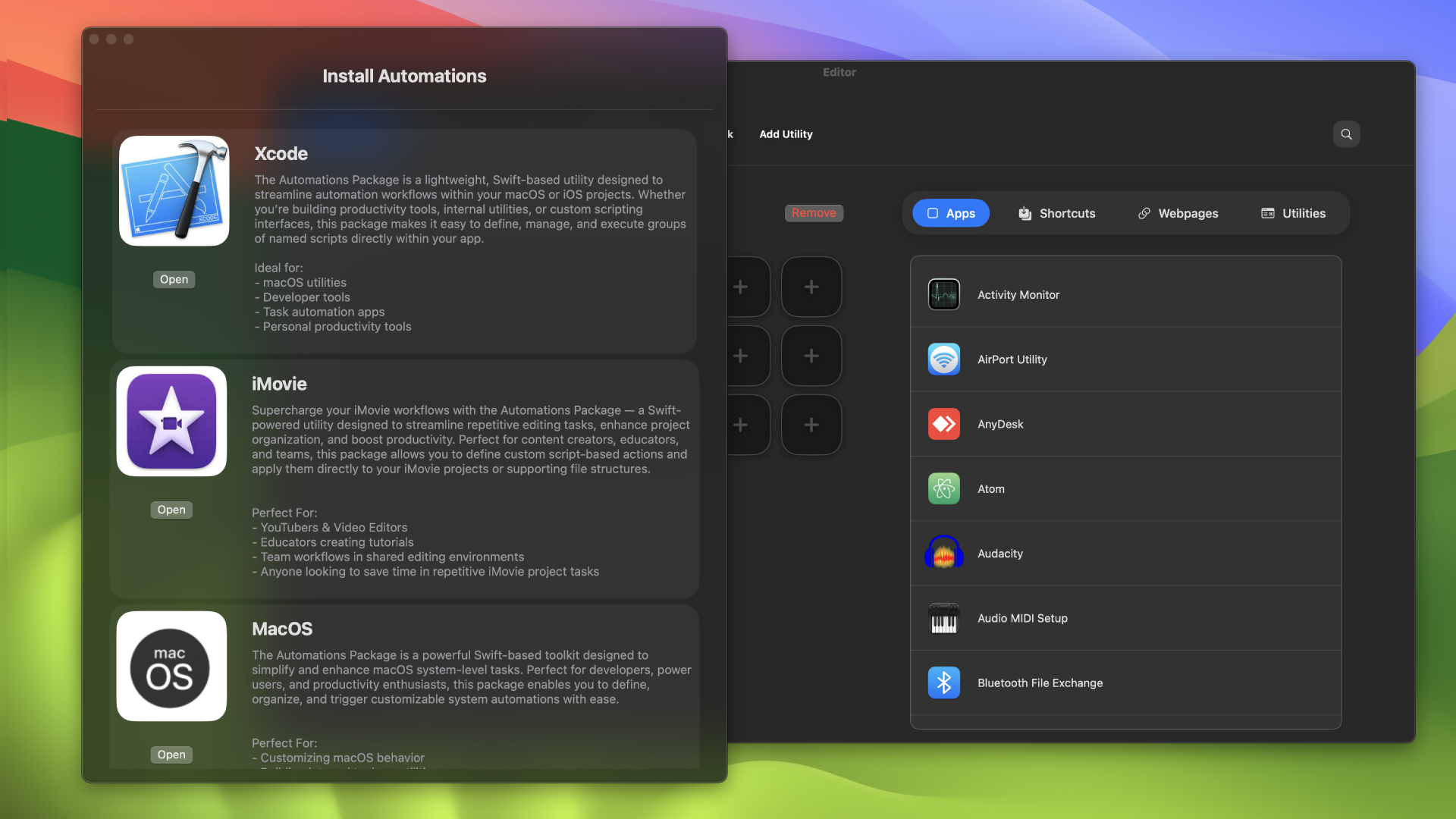Viewport: 1456px width, 819px height.
Task: Click the Shortcuts tab icon
Action: [x=1025, y=213]
